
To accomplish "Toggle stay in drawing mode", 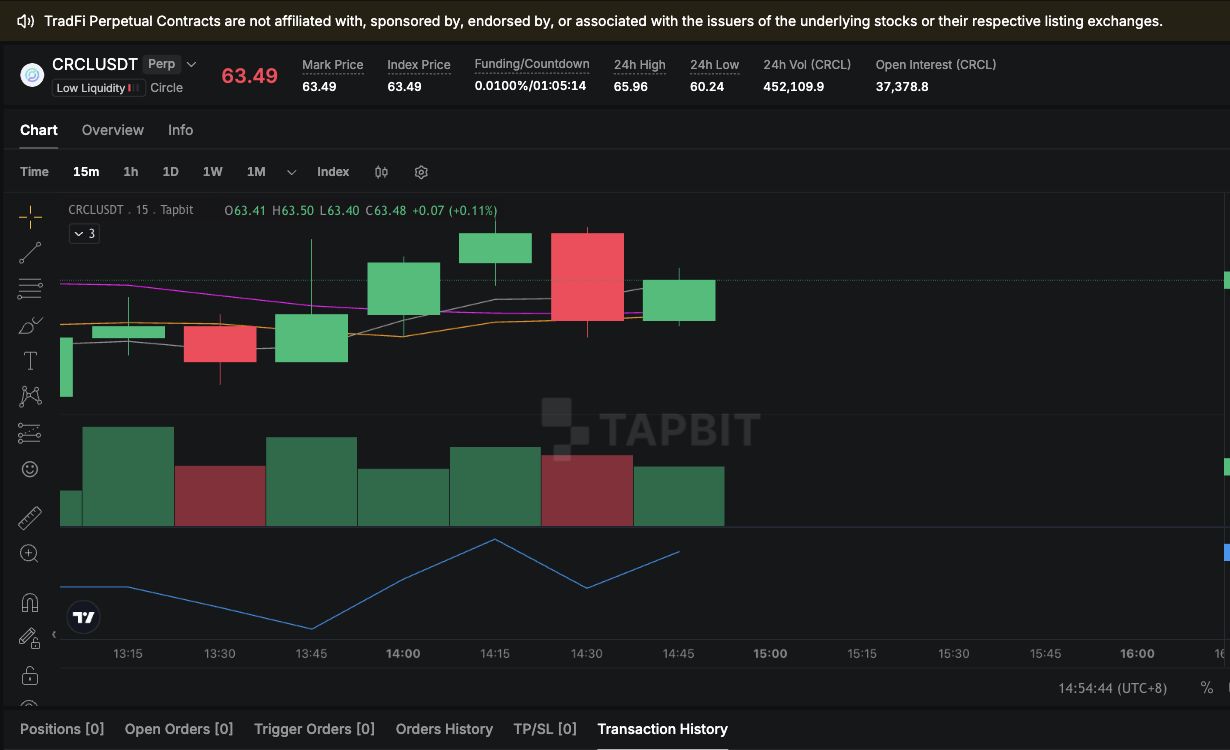I will pyautogui.click(x=30, y=638).
